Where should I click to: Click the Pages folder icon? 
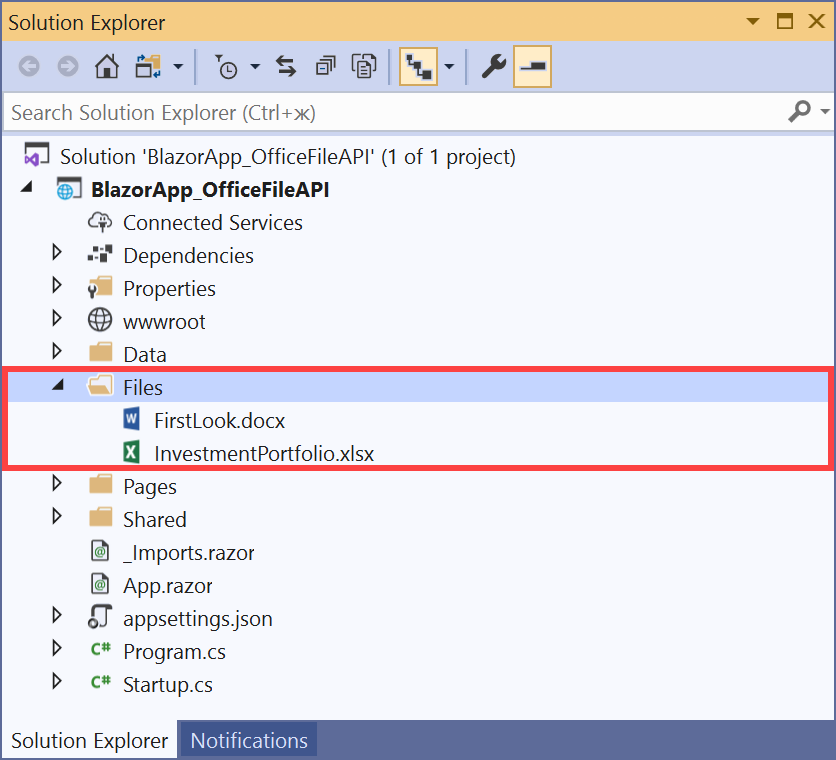pyautogui.click(x=100, y=484)
